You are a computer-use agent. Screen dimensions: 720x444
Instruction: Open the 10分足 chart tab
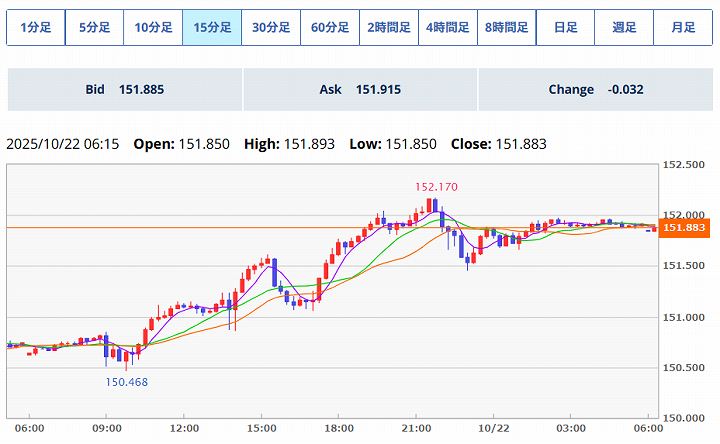pos(153,28)
